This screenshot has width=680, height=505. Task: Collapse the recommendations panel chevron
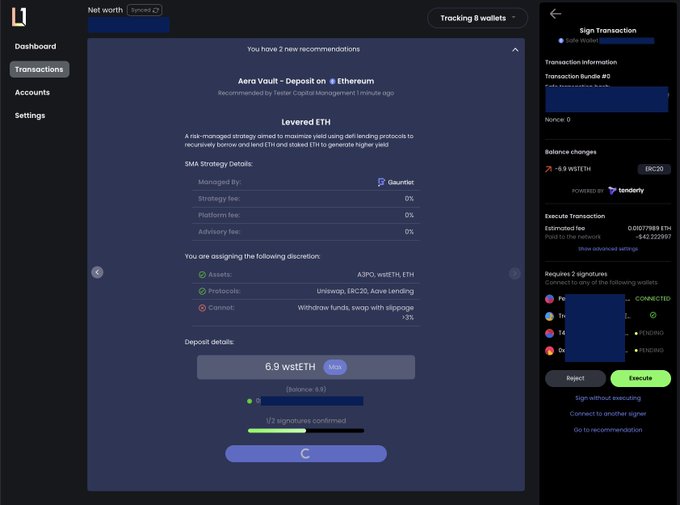515,49
